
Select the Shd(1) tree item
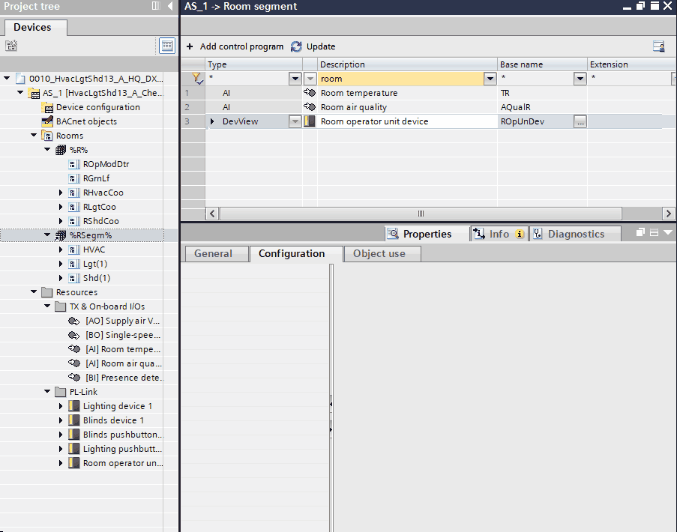[x=97, y=278]
